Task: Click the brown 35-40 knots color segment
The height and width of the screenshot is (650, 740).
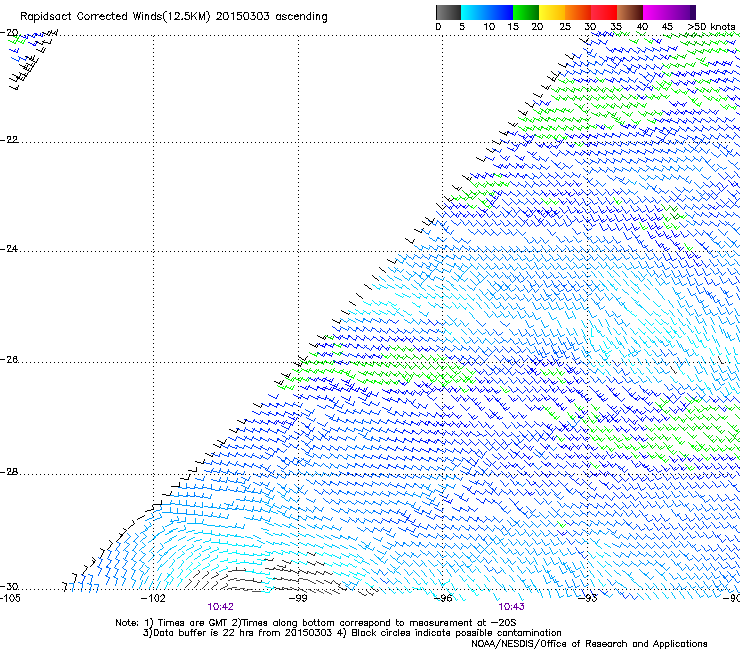Action: 630,12
